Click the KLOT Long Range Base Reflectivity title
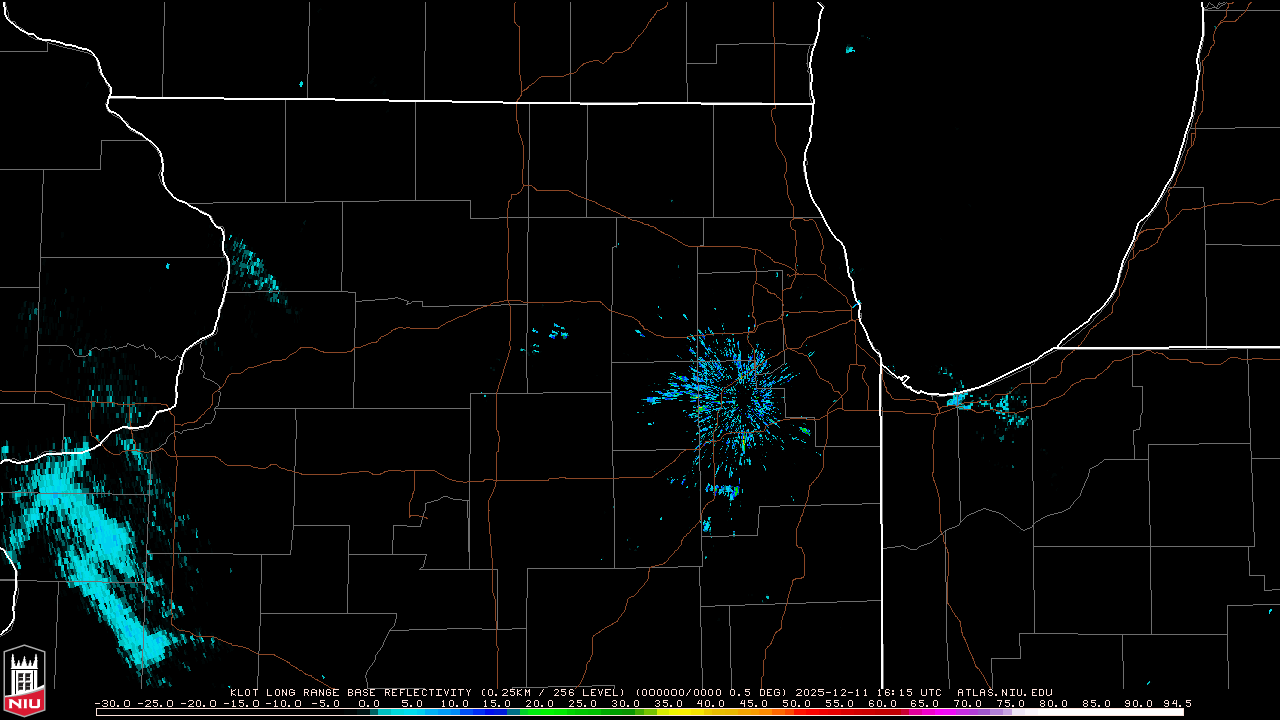The width and height of the screenshot is (1280, 720). [x=350, y=692]
